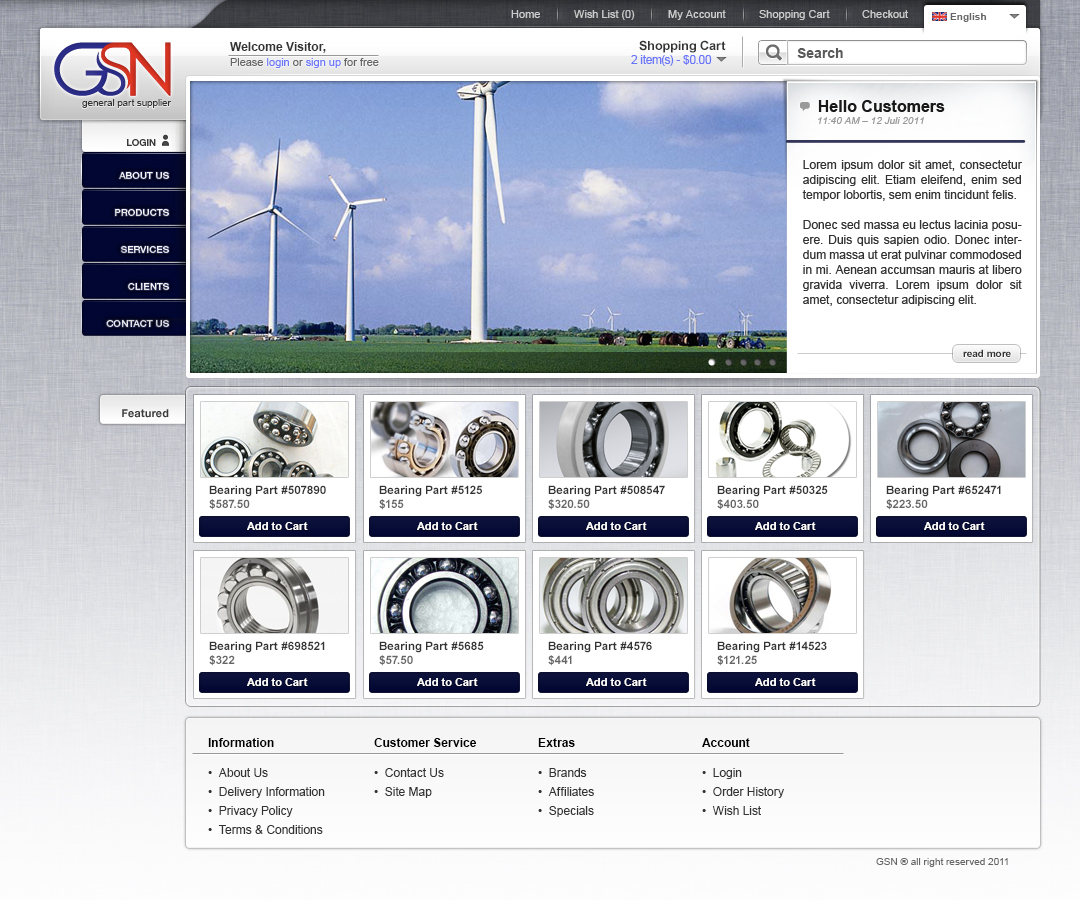1080x900 pixels.
Task: Open the English language dropdown
Action: click(x=1014, y=17)
